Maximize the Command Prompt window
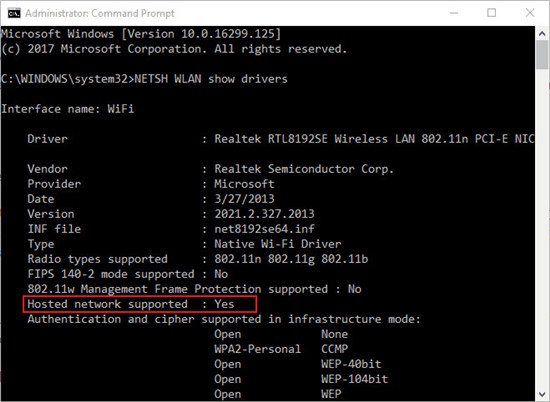The height and width of the screenshot is (402, 550). tap(491, 13)
